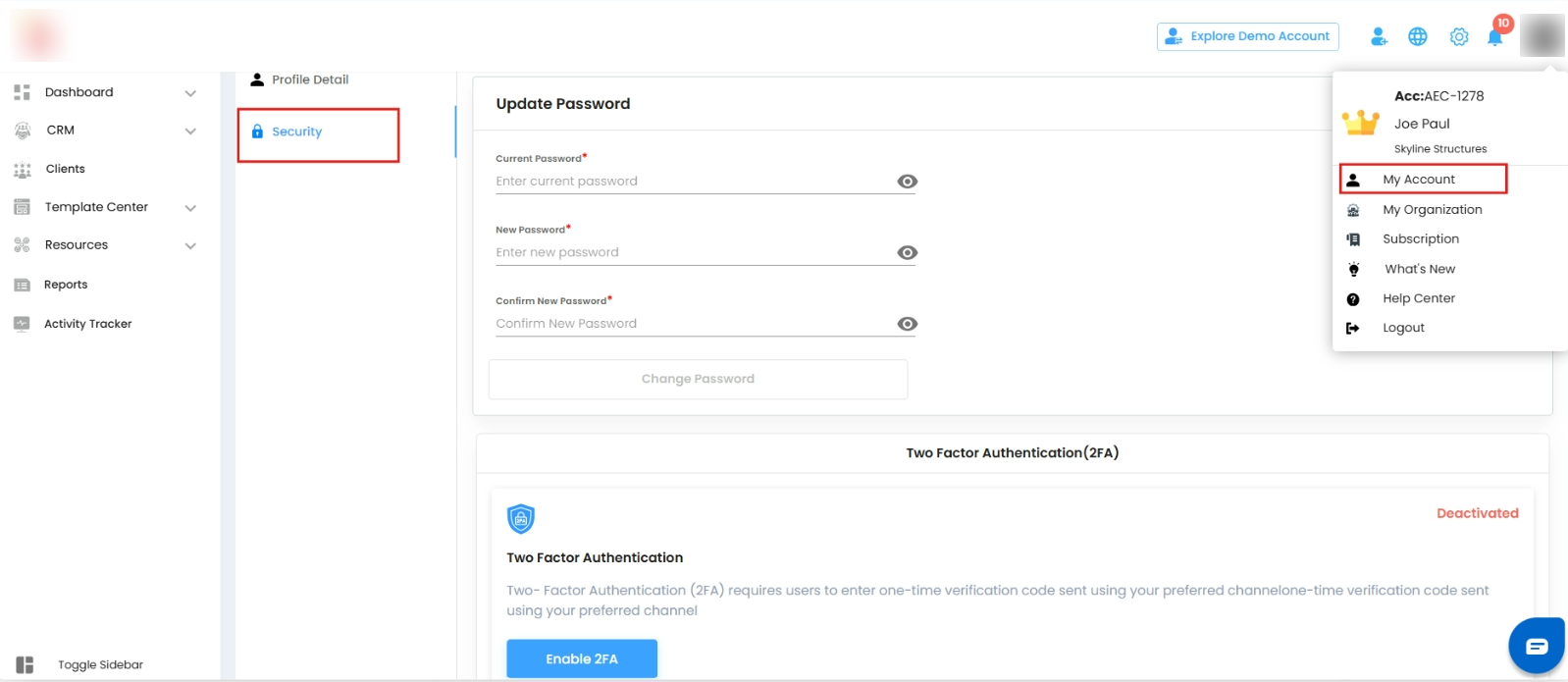Click the notification bell icon
The image size is (1568, 682).
[x=1494, y=37]
